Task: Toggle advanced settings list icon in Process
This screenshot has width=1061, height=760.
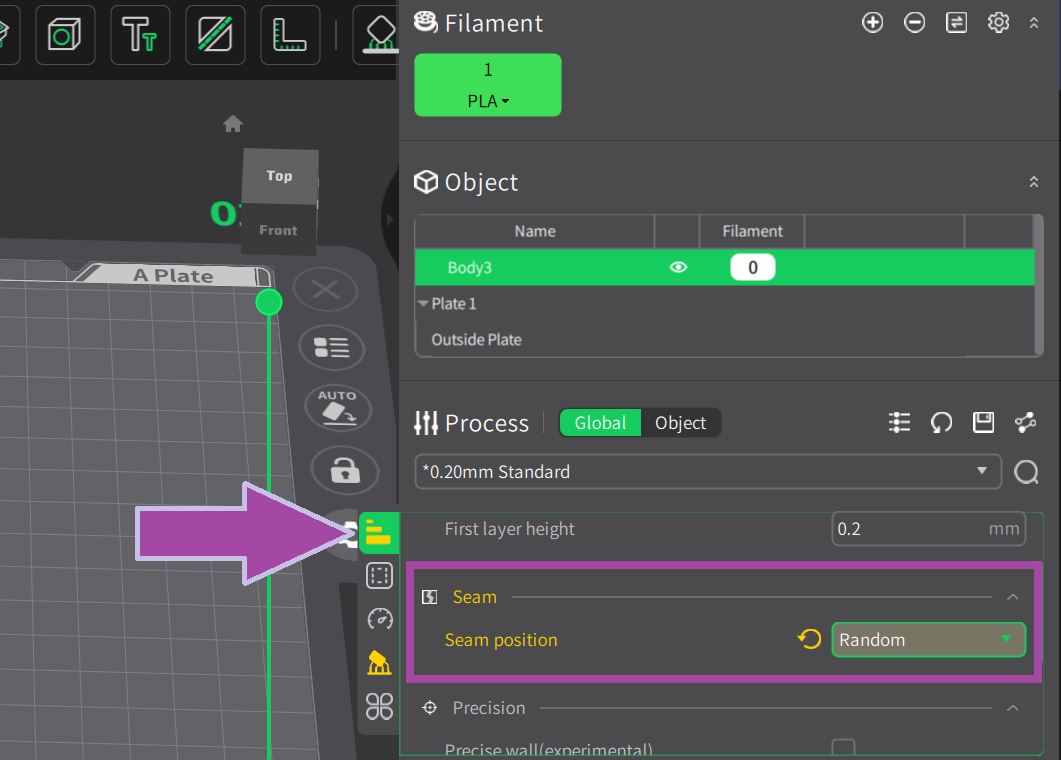Action: (x=899, y=423)
